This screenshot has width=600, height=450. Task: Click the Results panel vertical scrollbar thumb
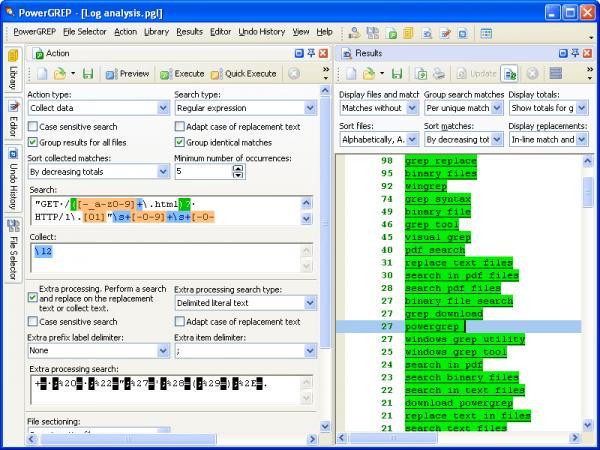[588, 191]
